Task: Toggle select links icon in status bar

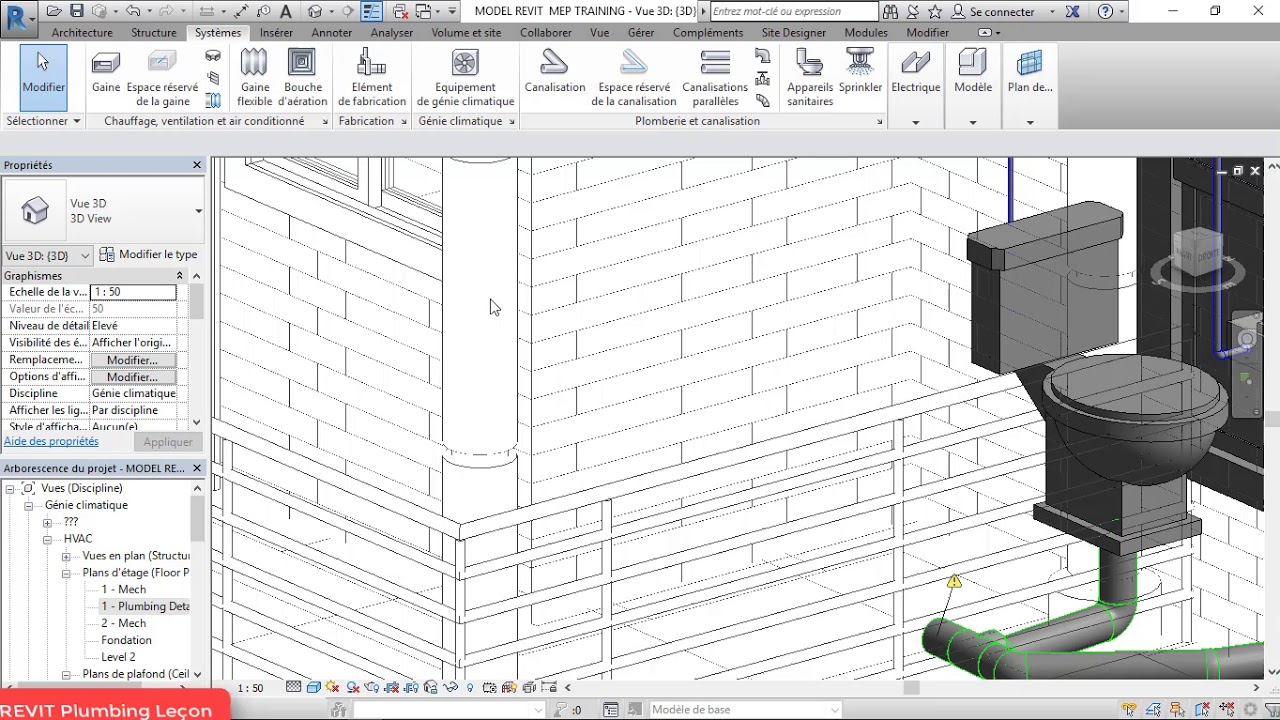Action: tap(1129, 710)
